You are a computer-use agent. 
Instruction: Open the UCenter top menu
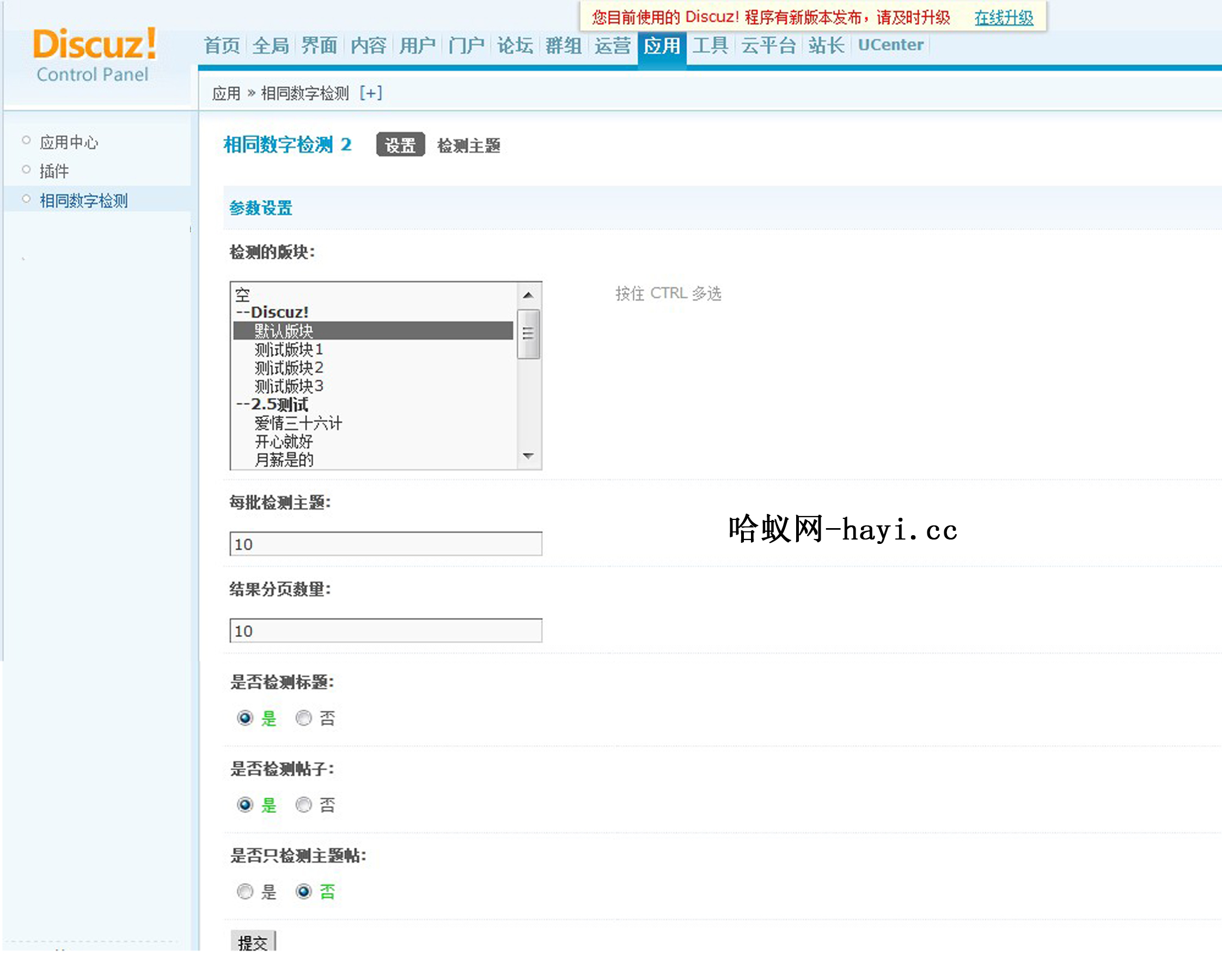pos(890,45)
